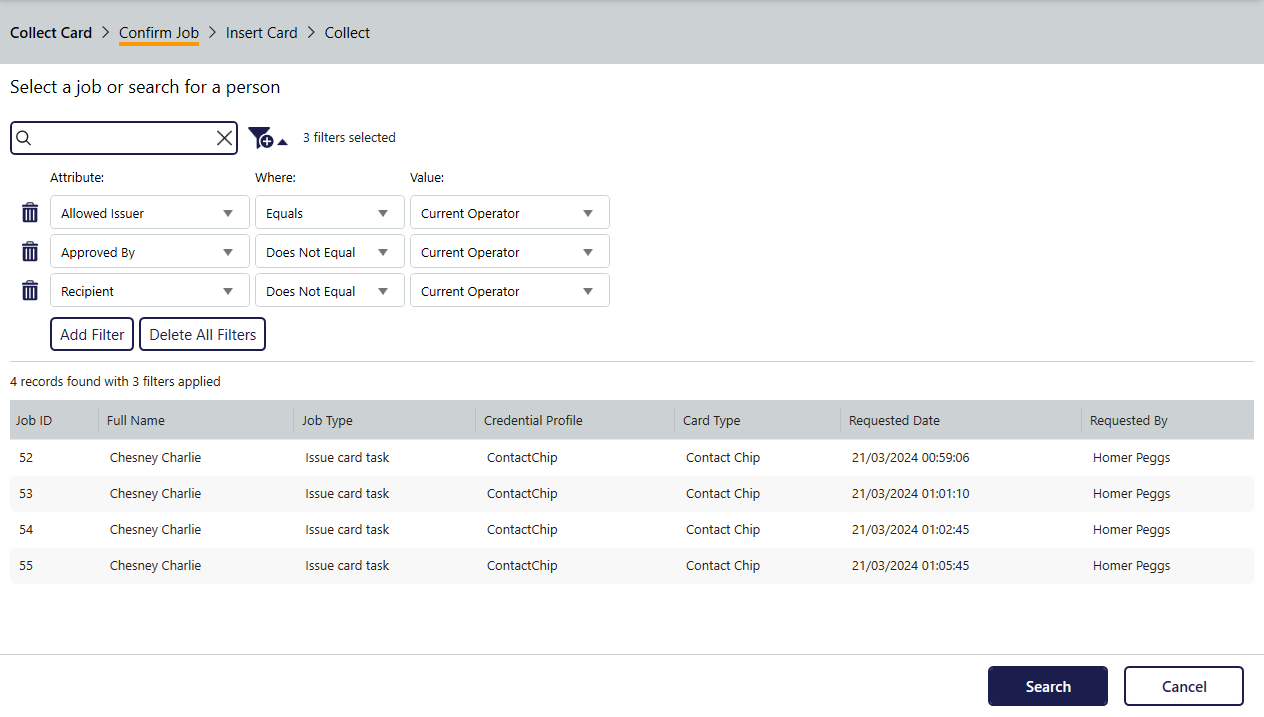Delete the Allowed Issuer filter row
This screenshot has height=717, width=1264.
pos(30,213)
